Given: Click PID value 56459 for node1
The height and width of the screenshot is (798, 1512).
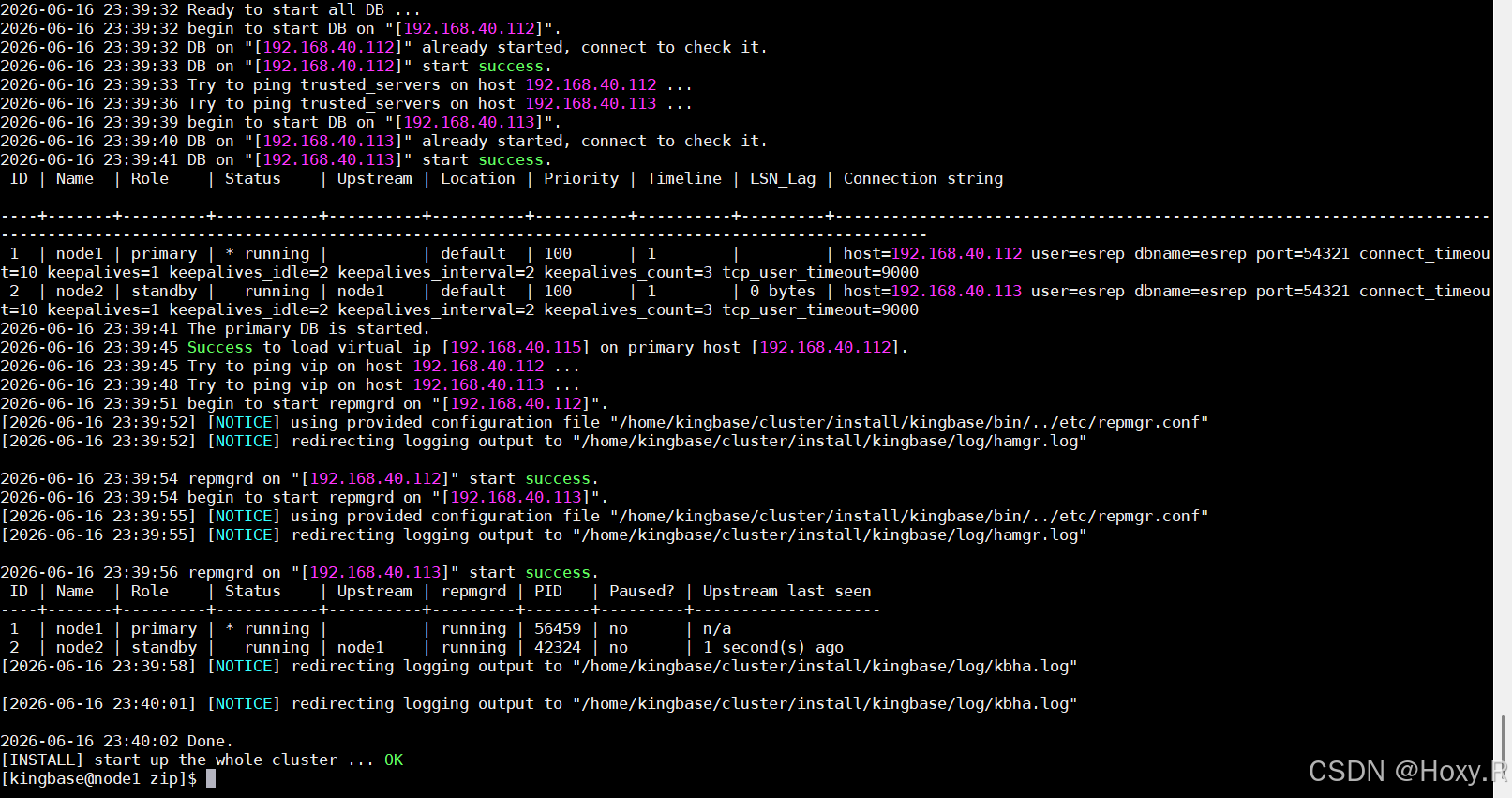Looking at the screenshot, I should 558,628.
